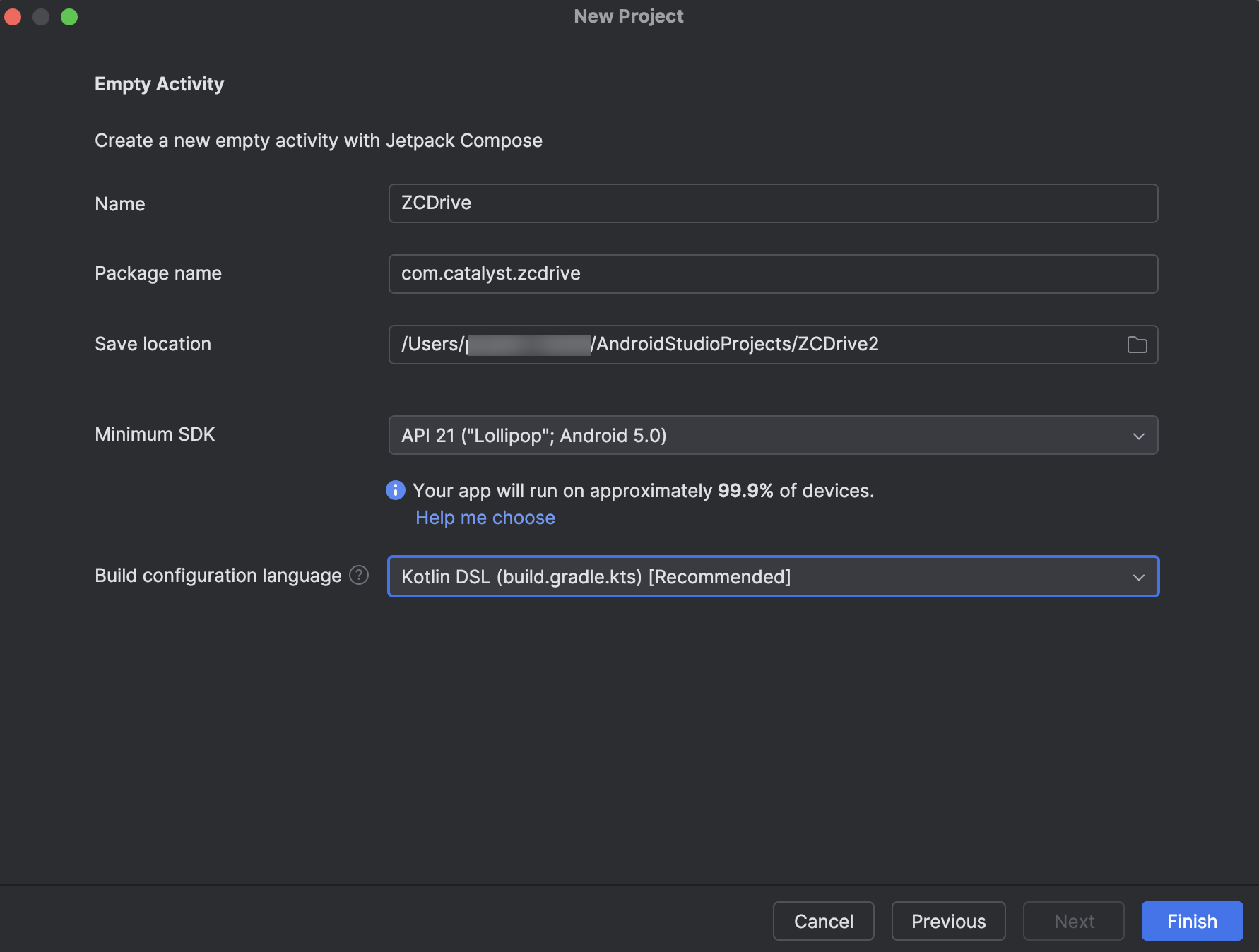Screen dimensions: 1259x952
Task: Click the disabled Next button
Action: pyautogui.click(x=1073, y=921)
